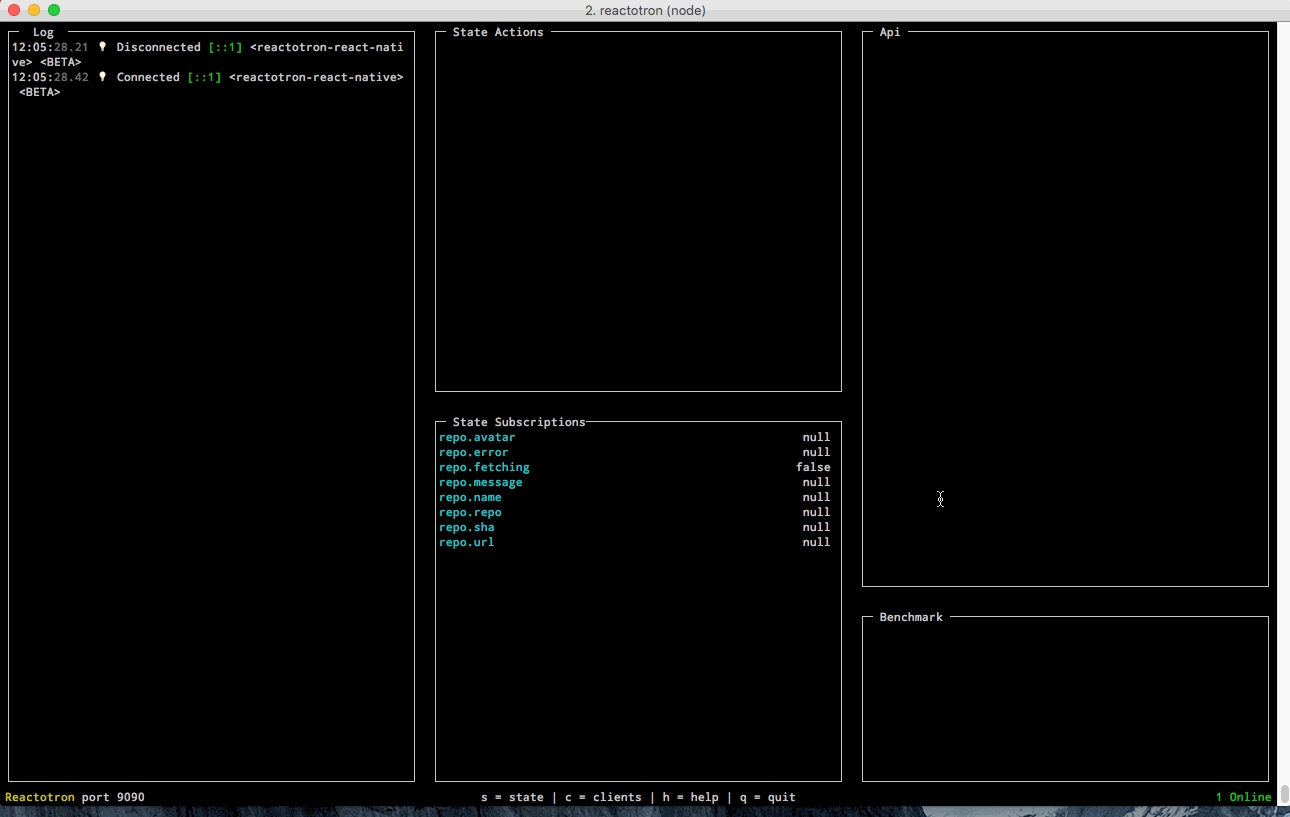The width and height of the screenshot is (1290, 817).
Task: Click the false value of repo.fetching
Action: click(x=813, y=467)
